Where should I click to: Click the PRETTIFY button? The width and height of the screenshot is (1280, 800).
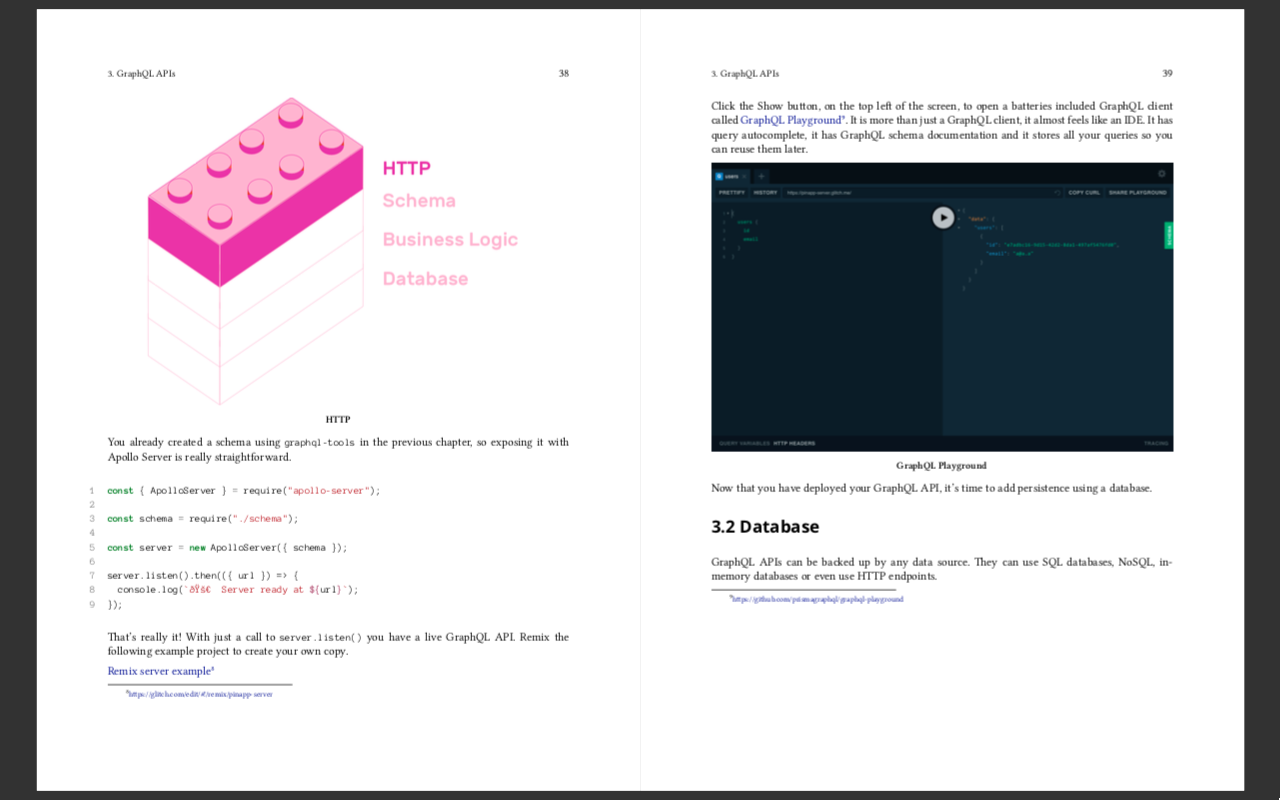coord(733,191)
